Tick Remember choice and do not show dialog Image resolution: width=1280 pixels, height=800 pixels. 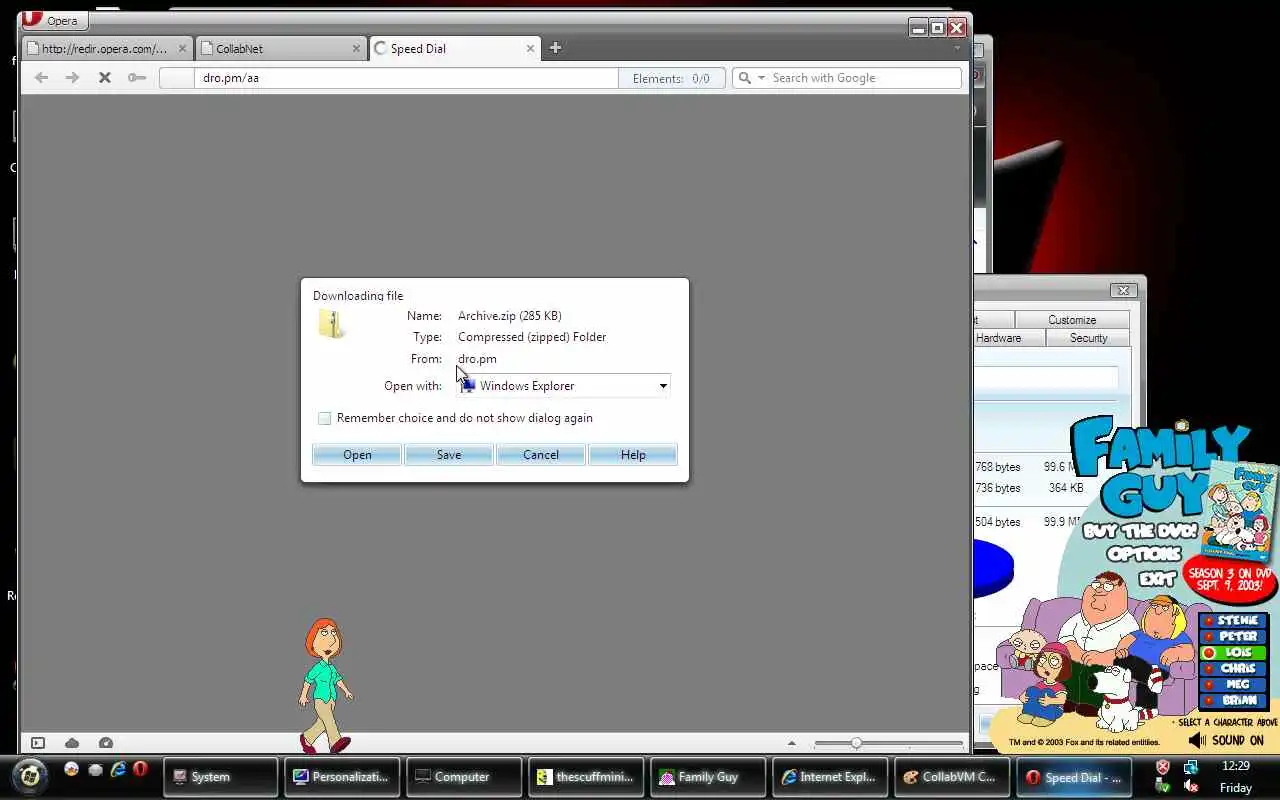[x=324, y=418]
